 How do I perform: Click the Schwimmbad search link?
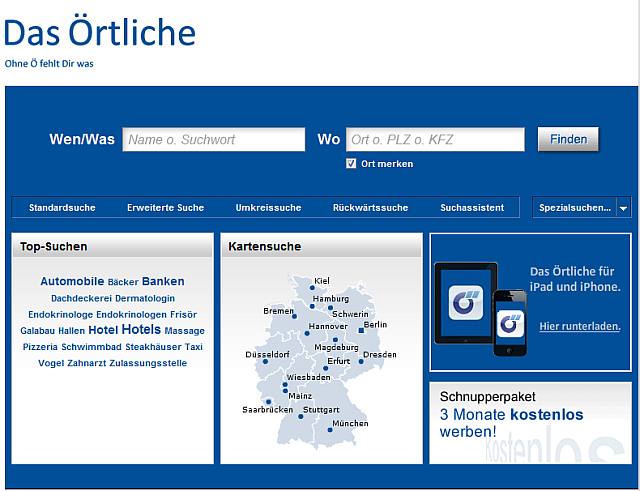(x=91, y=347)
